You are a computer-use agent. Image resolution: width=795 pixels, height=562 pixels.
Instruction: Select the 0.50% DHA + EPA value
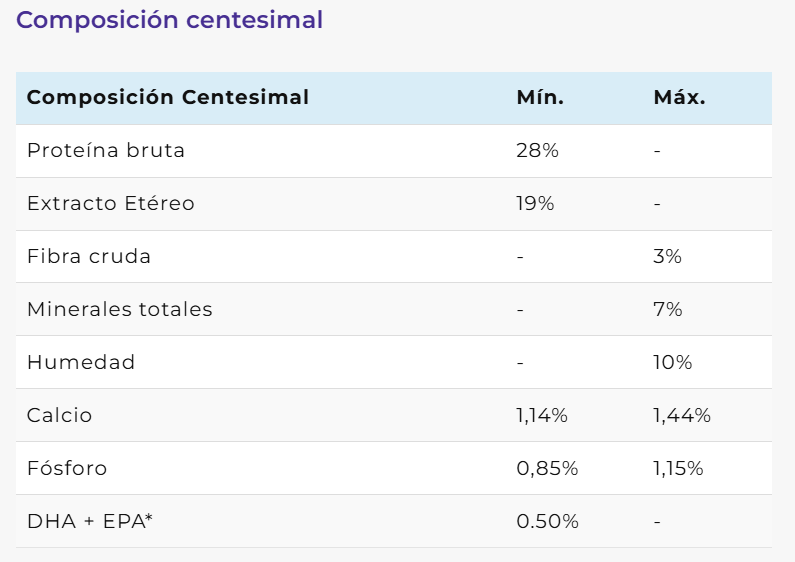547,522
